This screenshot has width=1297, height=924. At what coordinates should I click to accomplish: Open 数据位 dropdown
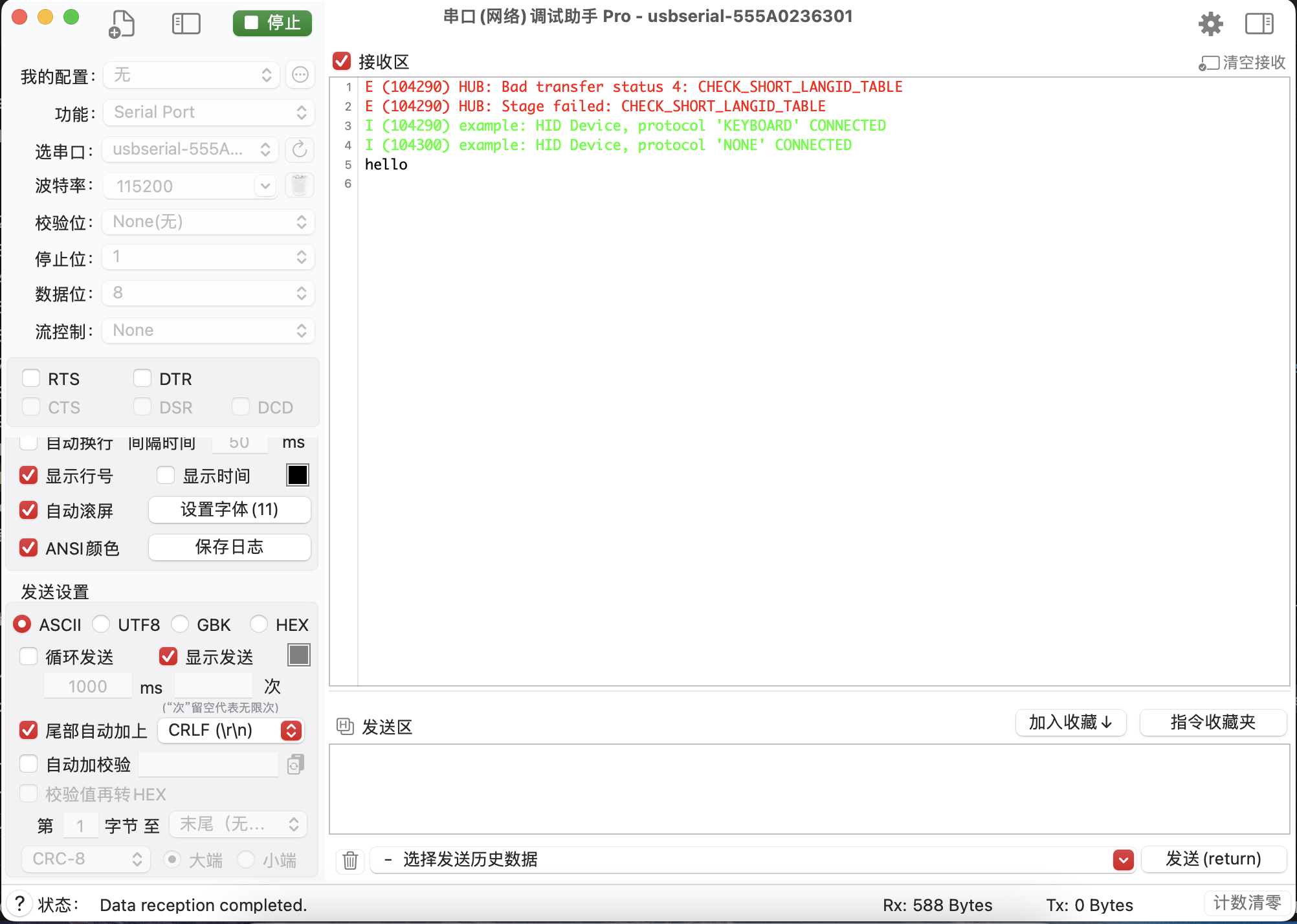[x=209, y=294]
